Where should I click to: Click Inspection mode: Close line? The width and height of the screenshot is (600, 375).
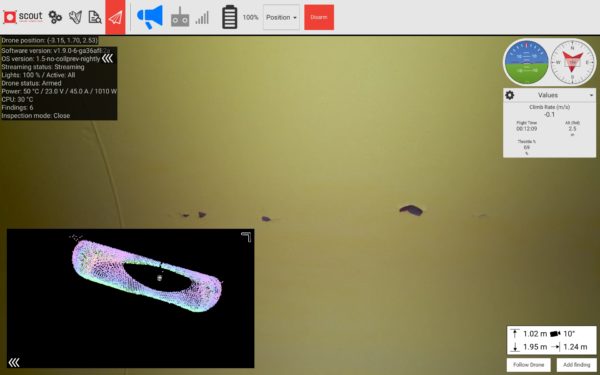(36, 116)
